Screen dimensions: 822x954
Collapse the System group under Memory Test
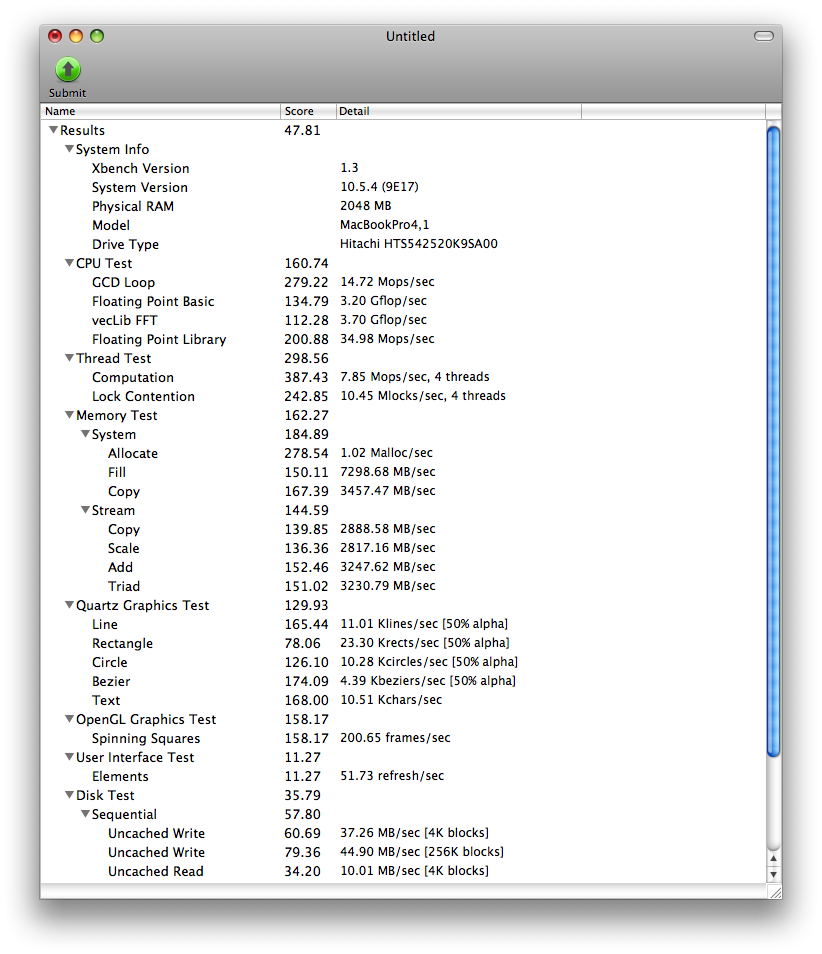[x=85, y=434]
